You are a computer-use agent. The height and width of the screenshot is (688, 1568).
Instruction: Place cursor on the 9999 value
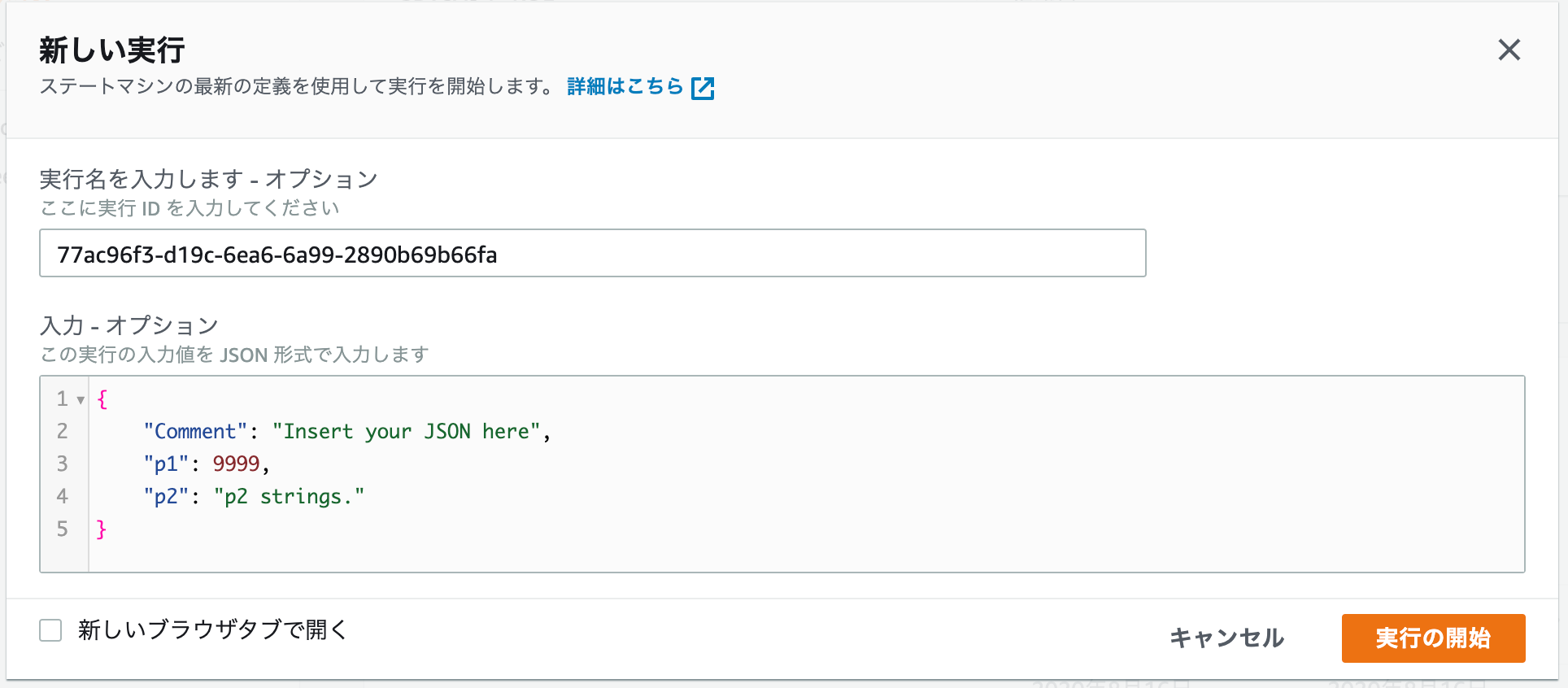[x=236, y=464]
